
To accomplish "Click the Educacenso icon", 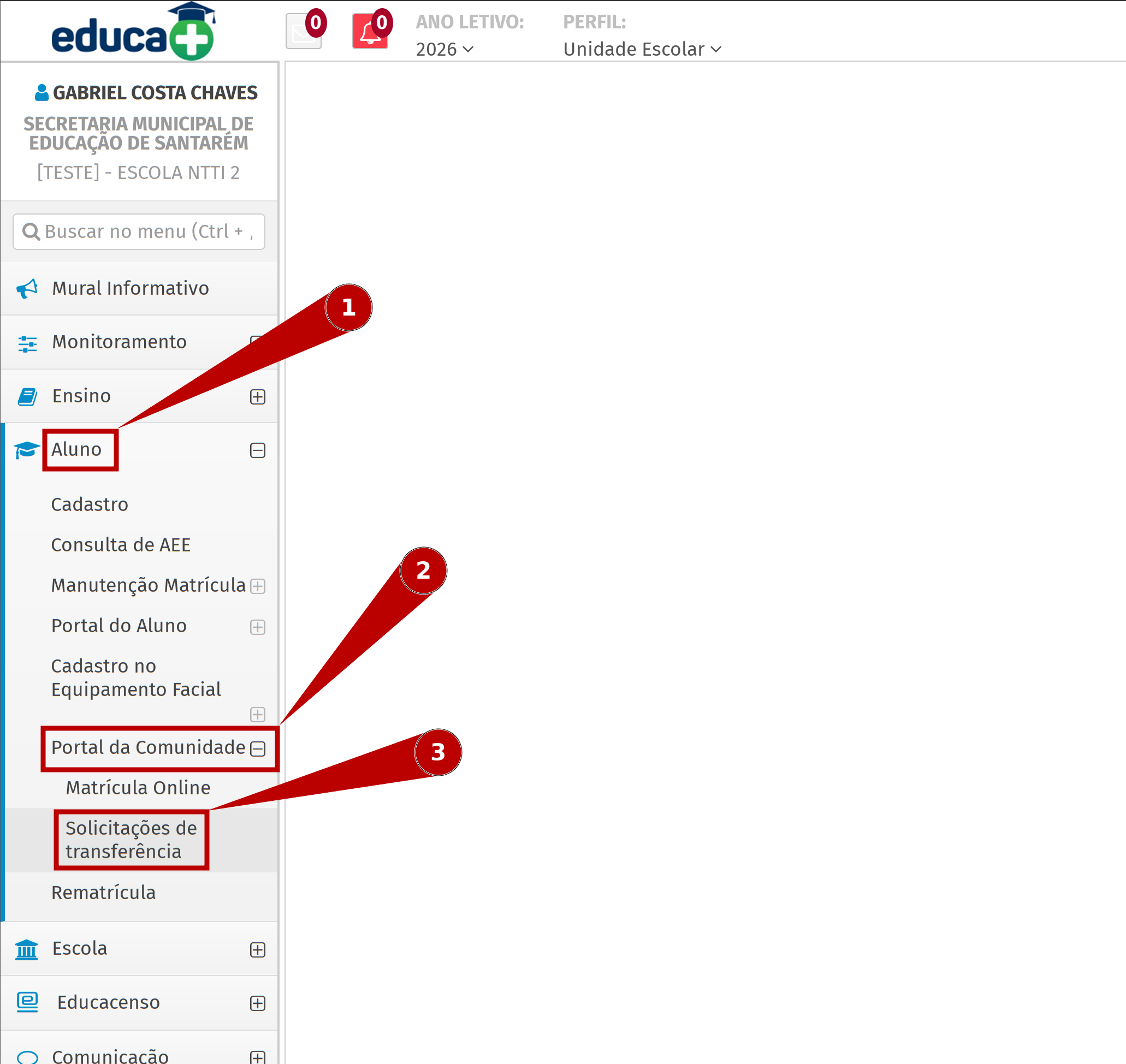I will click(x=27, y=1003).
